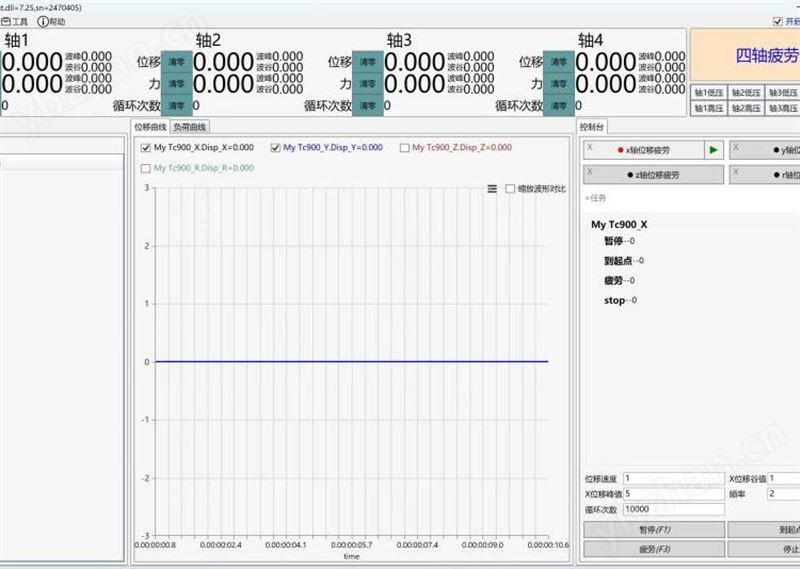
Task: Uncheck My Tc900_Y.Disp_Y curve
Action: click(276, 148)
